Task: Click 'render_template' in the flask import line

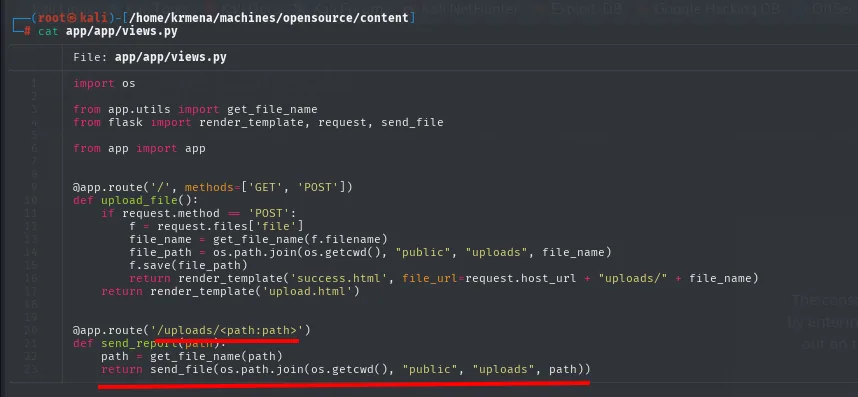Action: [x=251, y=122]
